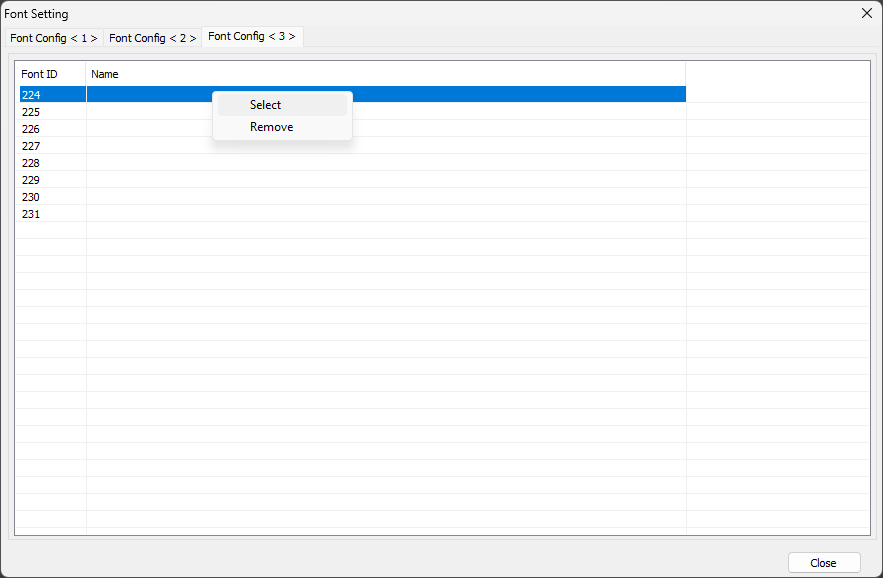The width and height of the screenshot is (883, 578).
Task: Click the Name cell of row 228
Action: click(x=385, y=163)
